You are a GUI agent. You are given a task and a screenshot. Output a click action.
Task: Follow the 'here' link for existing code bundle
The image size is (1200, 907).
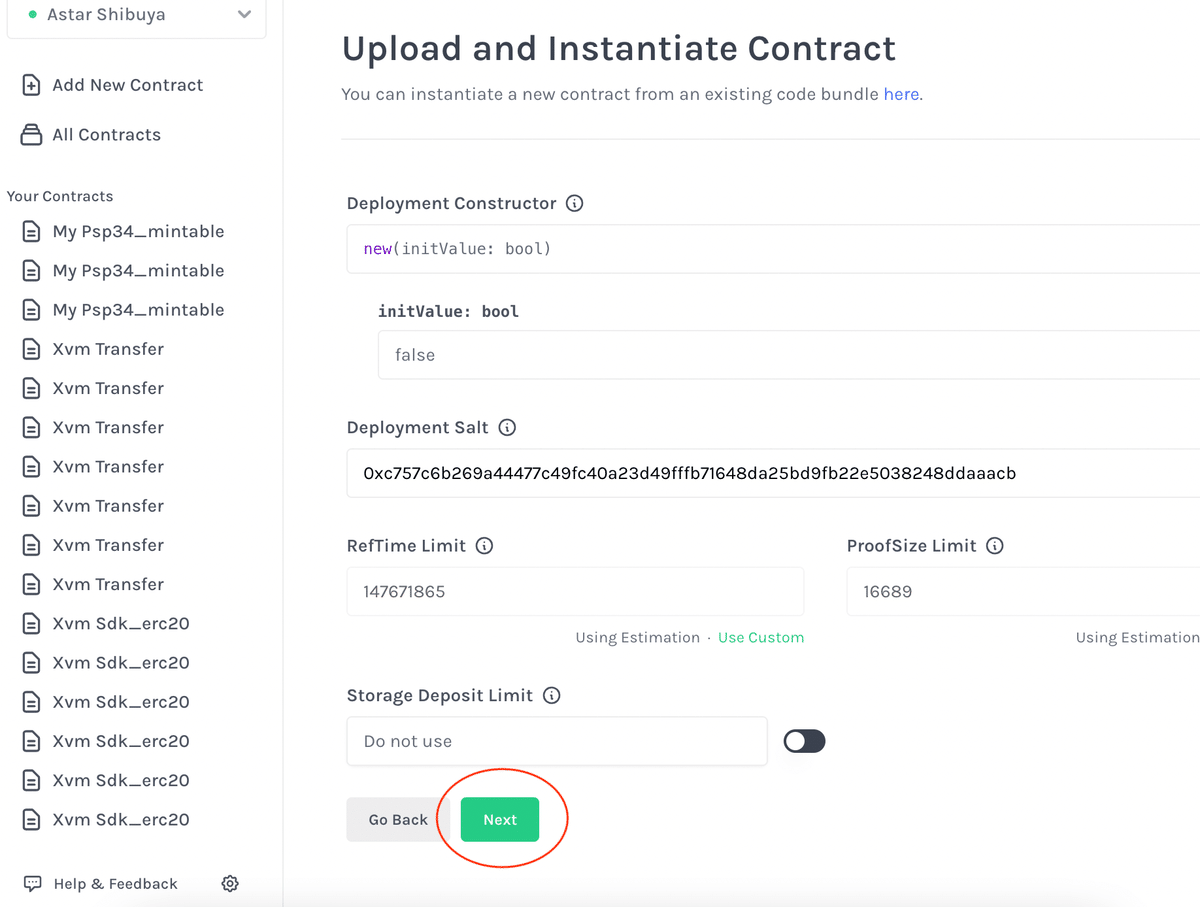pos(901,94)
